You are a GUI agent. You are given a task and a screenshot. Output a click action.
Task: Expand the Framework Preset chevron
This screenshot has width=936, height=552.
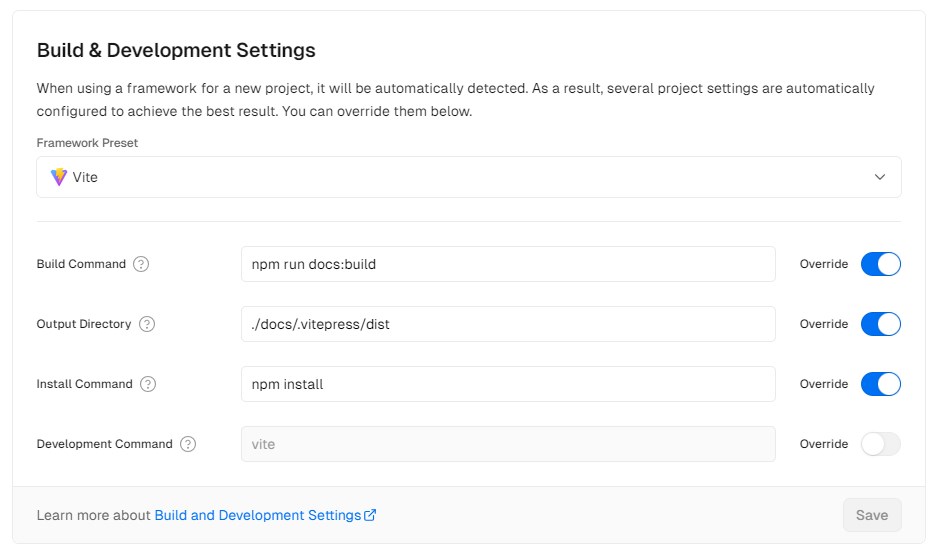coord(879,177)
